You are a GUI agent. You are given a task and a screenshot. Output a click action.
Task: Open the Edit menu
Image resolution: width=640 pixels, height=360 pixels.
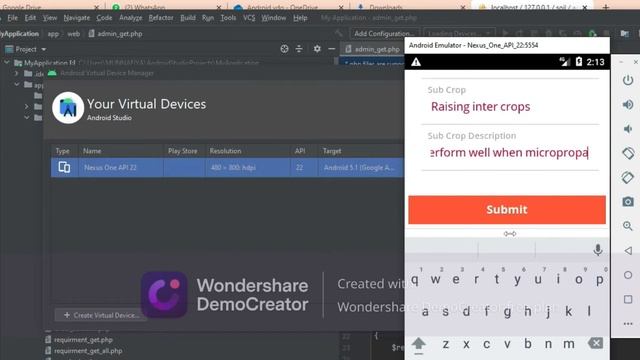pyautogui.click(x=30, y=18)
